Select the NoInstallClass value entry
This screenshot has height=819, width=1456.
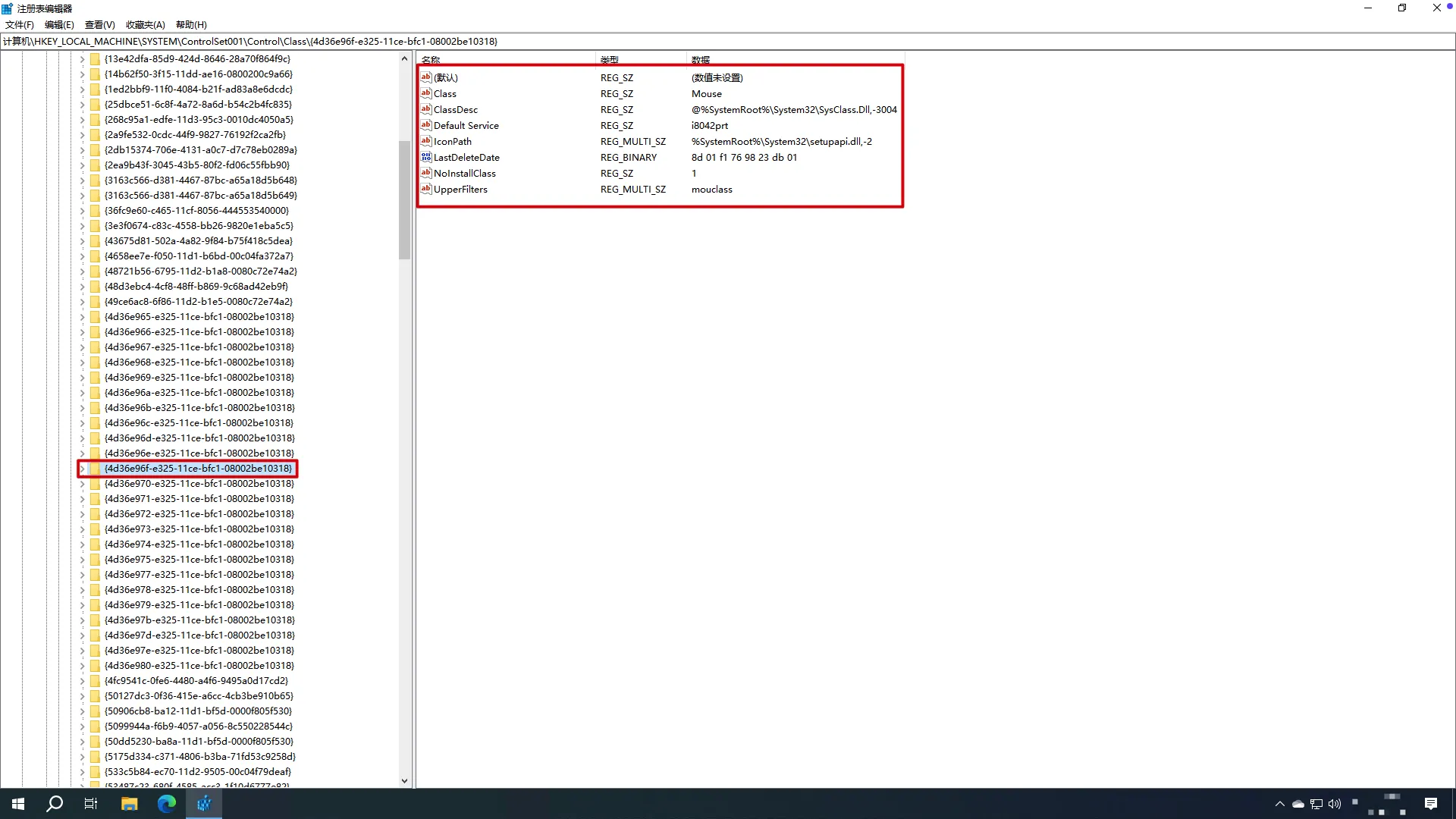pyautogui.click(x=464, y=173)
